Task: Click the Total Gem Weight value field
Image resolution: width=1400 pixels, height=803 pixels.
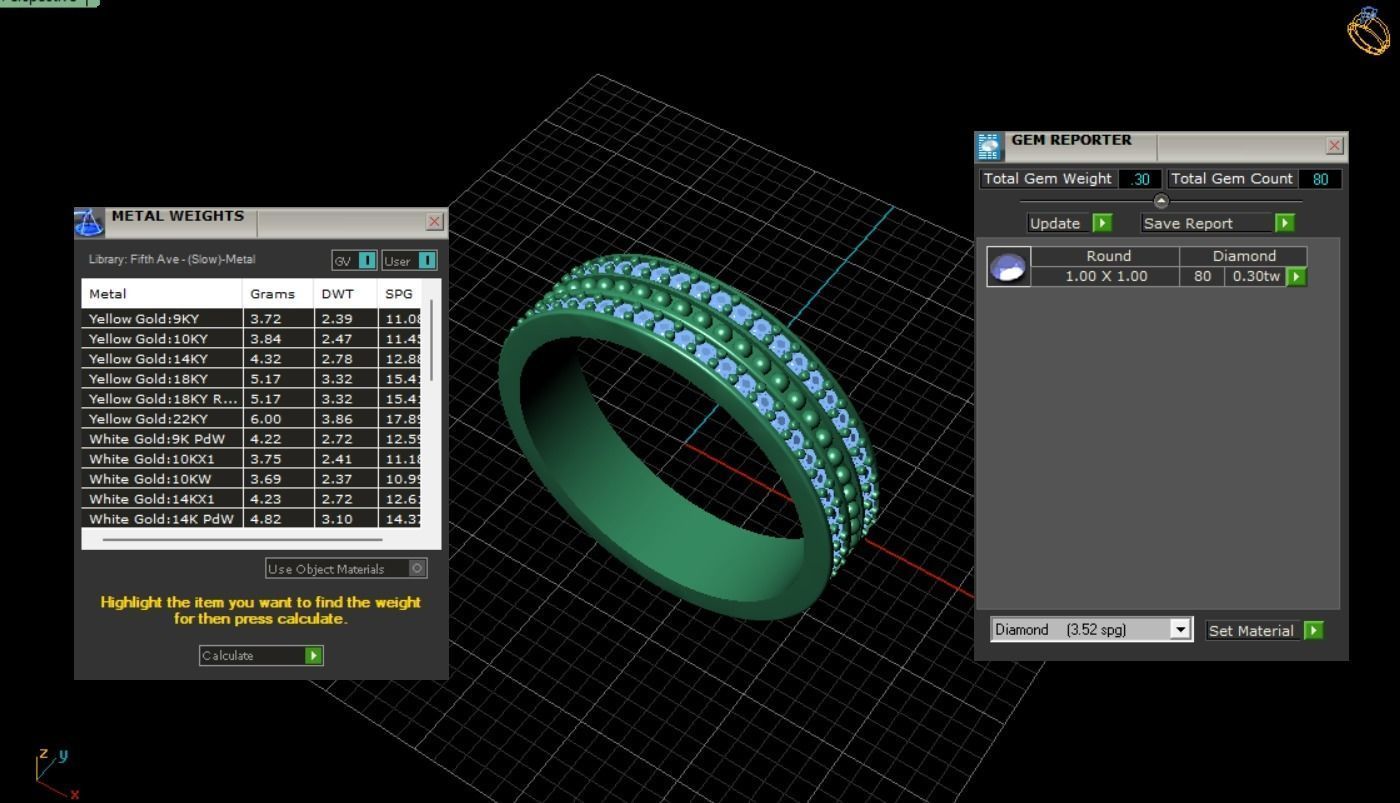Action: (x=1139, y=179)
